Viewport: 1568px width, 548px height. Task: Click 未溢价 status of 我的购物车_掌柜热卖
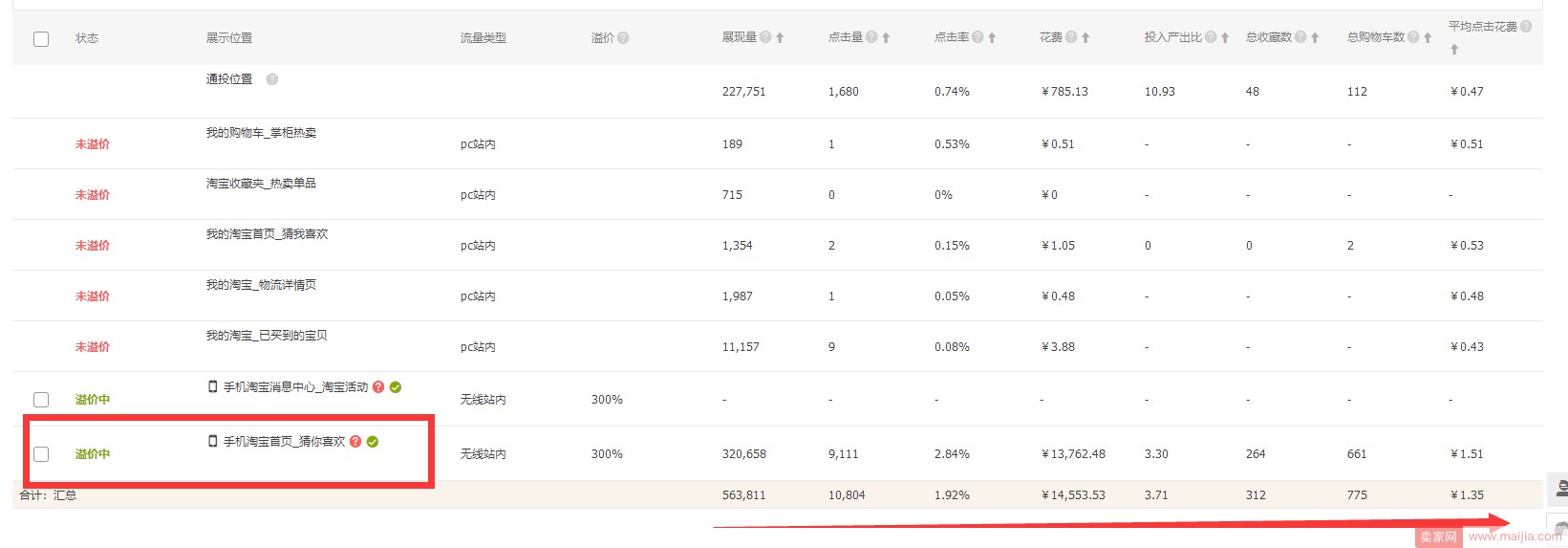93,144
